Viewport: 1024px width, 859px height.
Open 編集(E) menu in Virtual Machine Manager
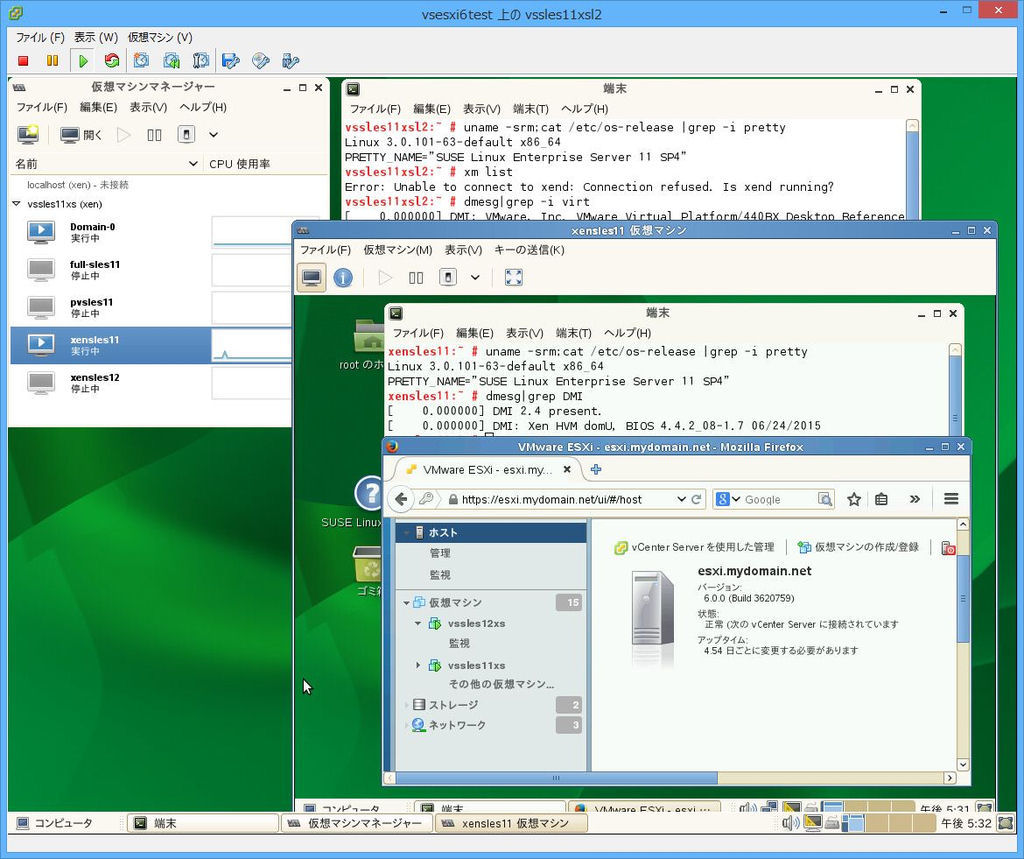[99, 107]
